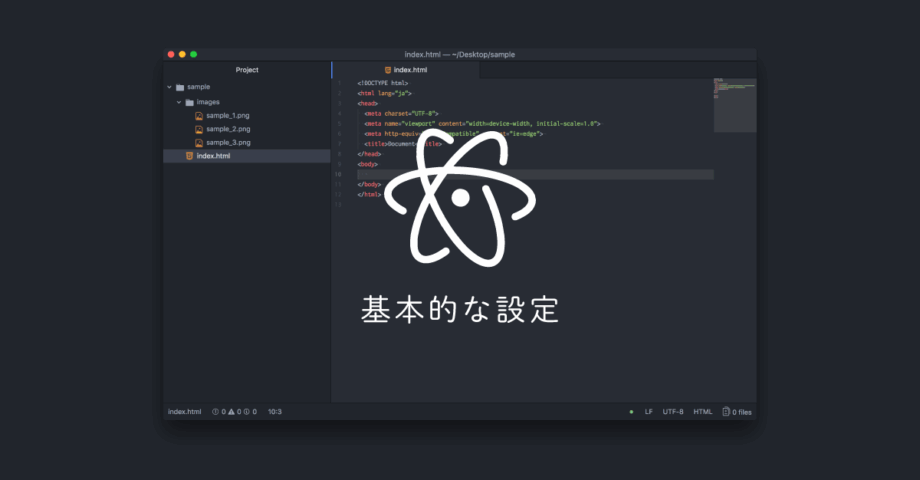Image resolution: width=920 pixels, height=480 pixels.
Task: Click the green status dot in status bar
Action: click(x=631, y=412)
